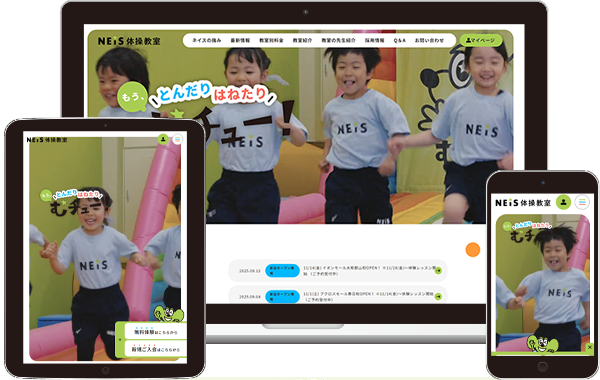
Task: Click the 2025.09.04 news date text
Action: pyautogui.click(x=249, y=297)
